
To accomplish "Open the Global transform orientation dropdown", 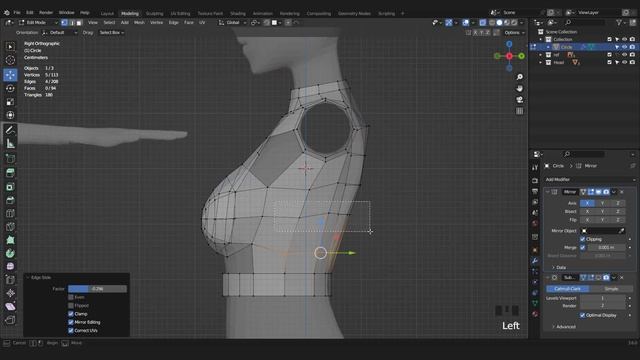I will 233,22.
